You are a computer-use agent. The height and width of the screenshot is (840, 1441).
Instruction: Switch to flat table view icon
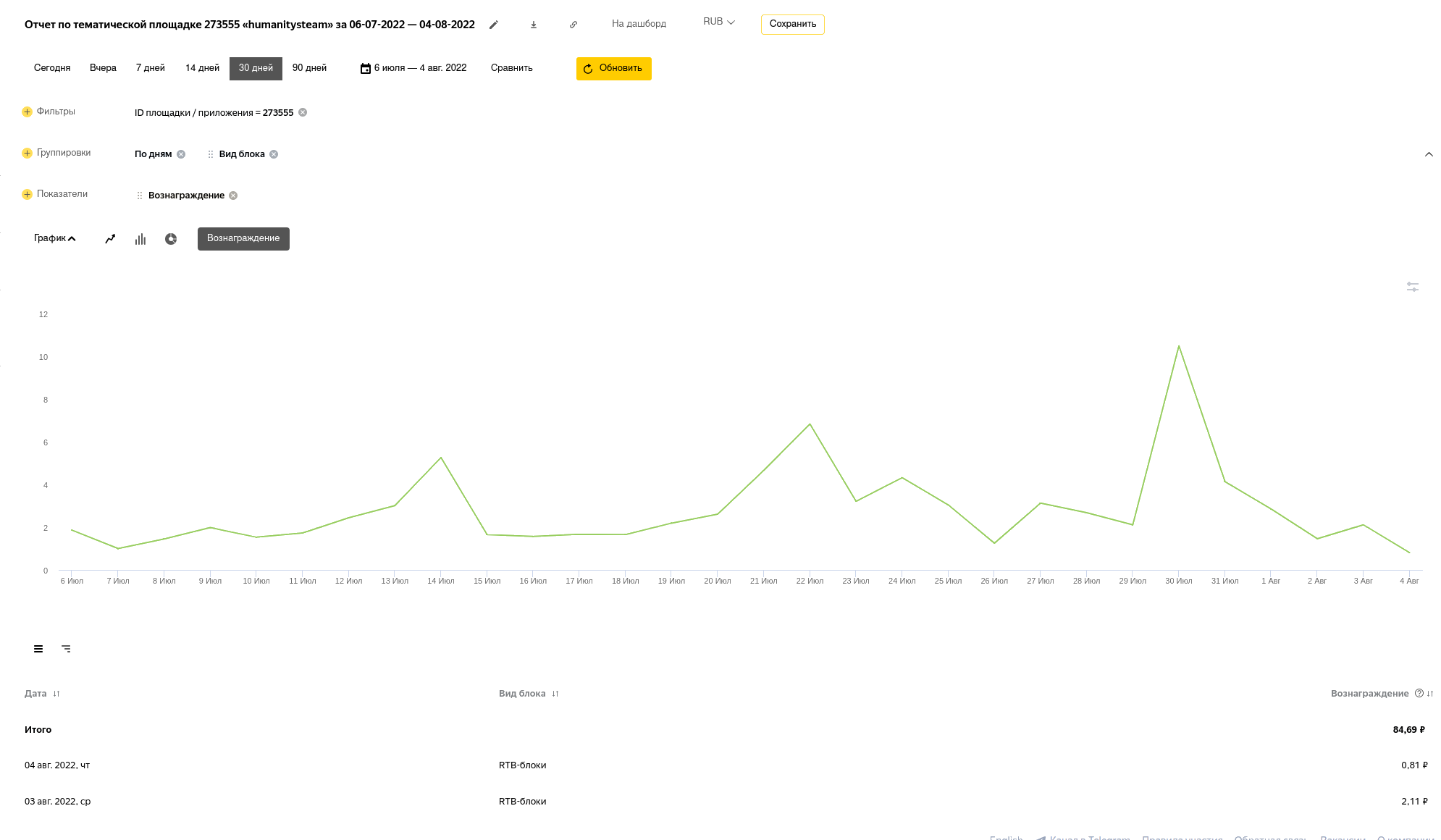click(x=38, y=649)
